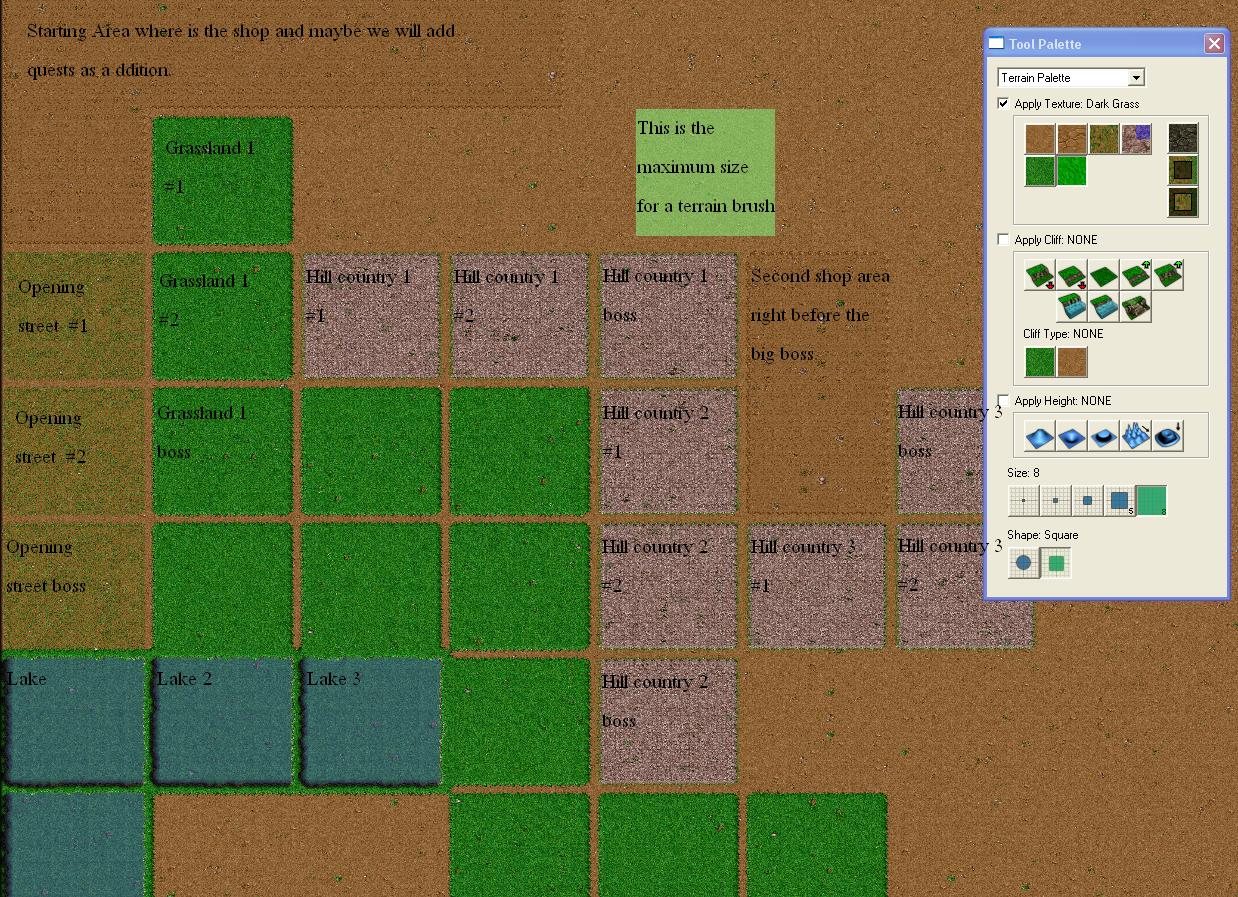This screenshot has width=1238, height=897.
Task: Click the 'Lake 3' water tile
Action: pyautogui.click(x=371, y=720)
